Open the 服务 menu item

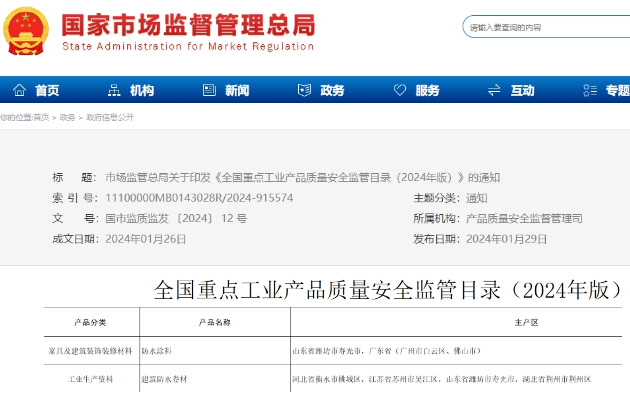(x=428, y=90)
